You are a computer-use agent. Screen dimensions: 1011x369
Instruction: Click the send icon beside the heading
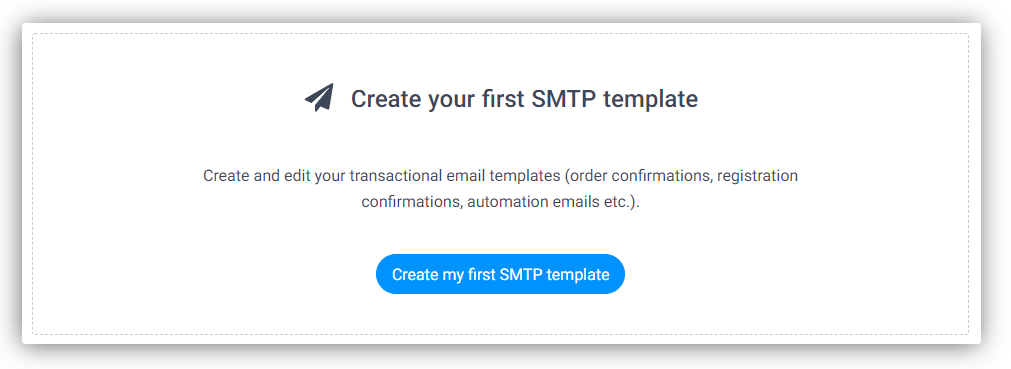point(319,98)
